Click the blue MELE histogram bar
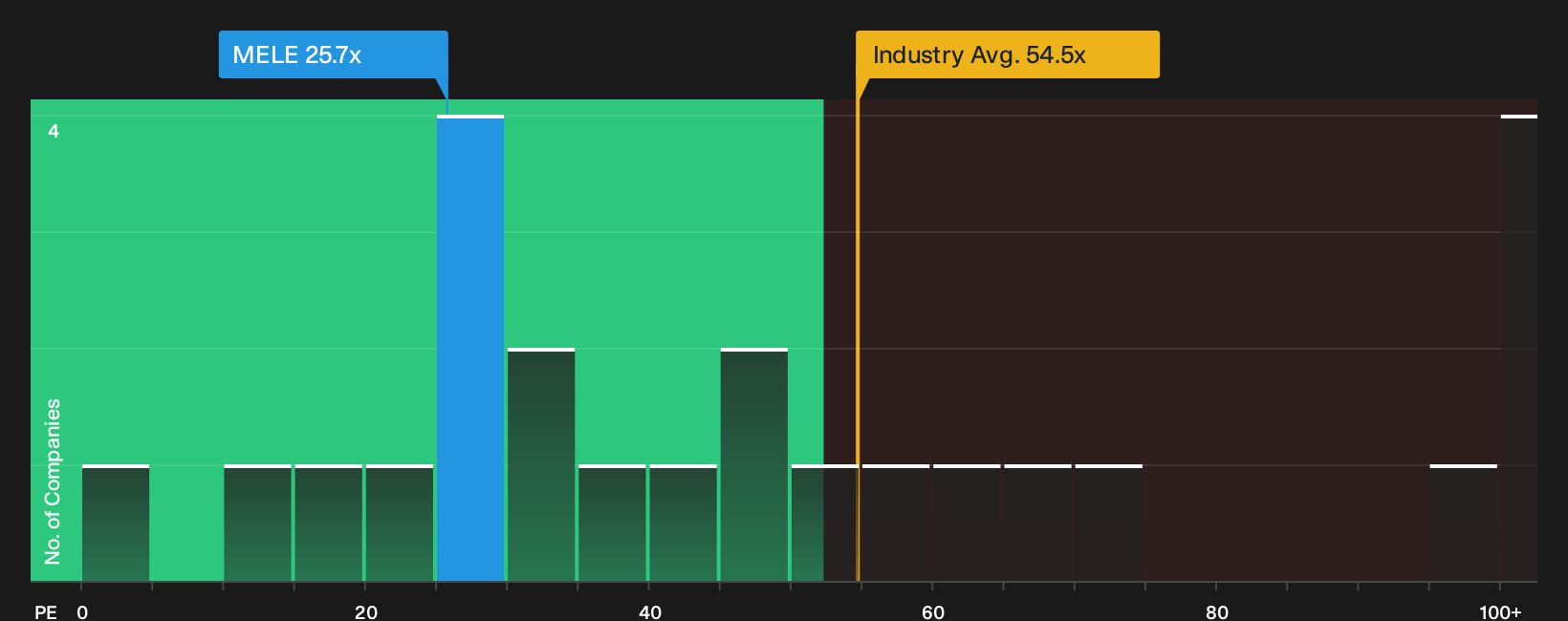Screen dimensions: 1568x621 coord(470,348)
